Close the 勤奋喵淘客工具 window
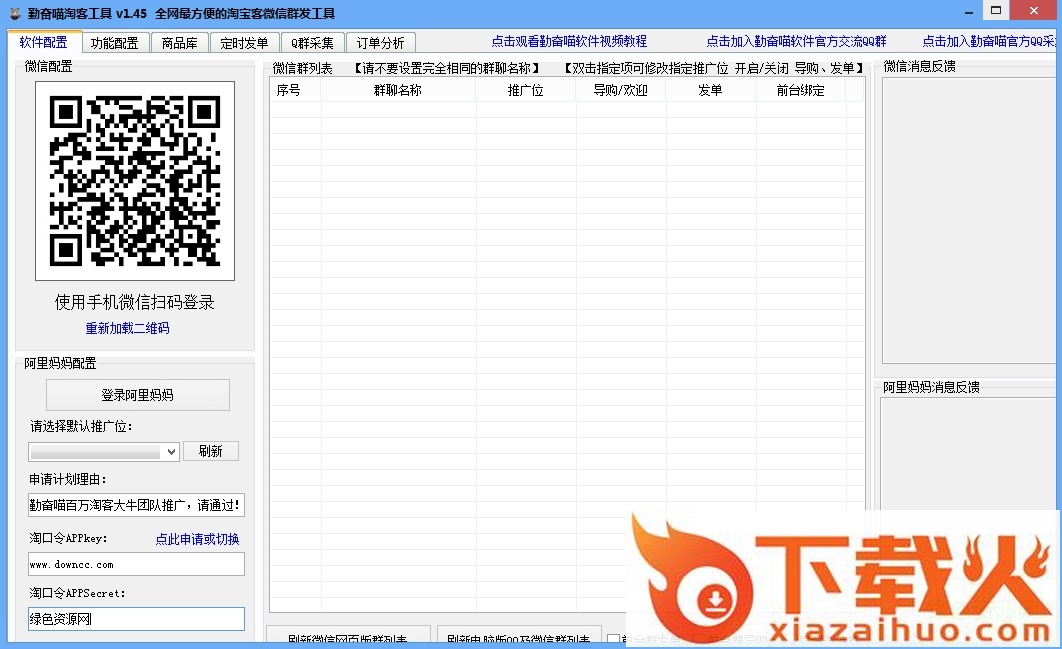 pyautogui.click(x=1034, y=11)
